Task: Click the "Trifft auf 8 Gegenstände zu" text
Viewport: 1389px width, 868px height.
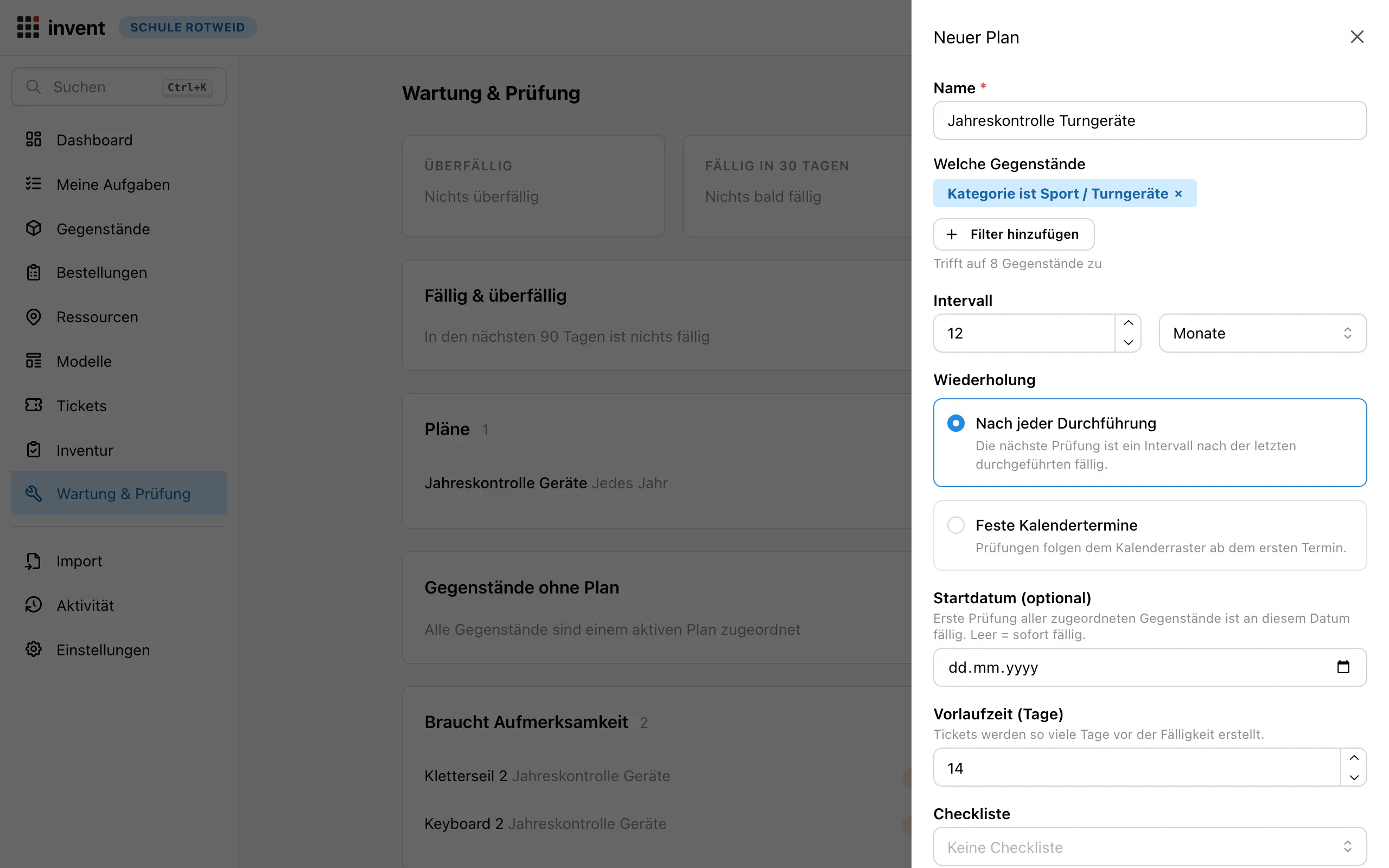Action: coord(1017,264)
